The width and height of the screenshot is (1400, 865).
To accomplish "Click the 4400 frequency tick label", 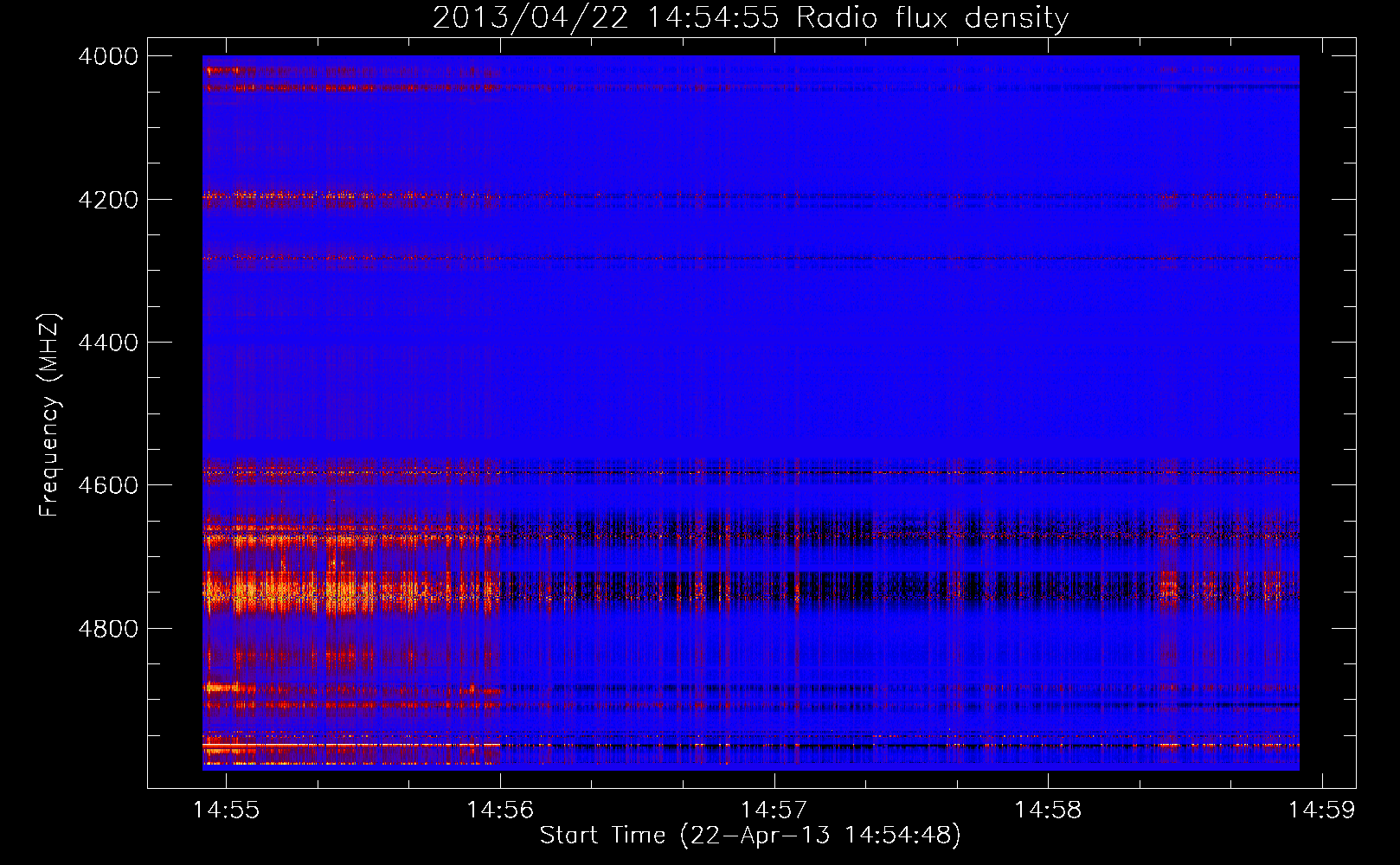I will [x=108, y=343].
